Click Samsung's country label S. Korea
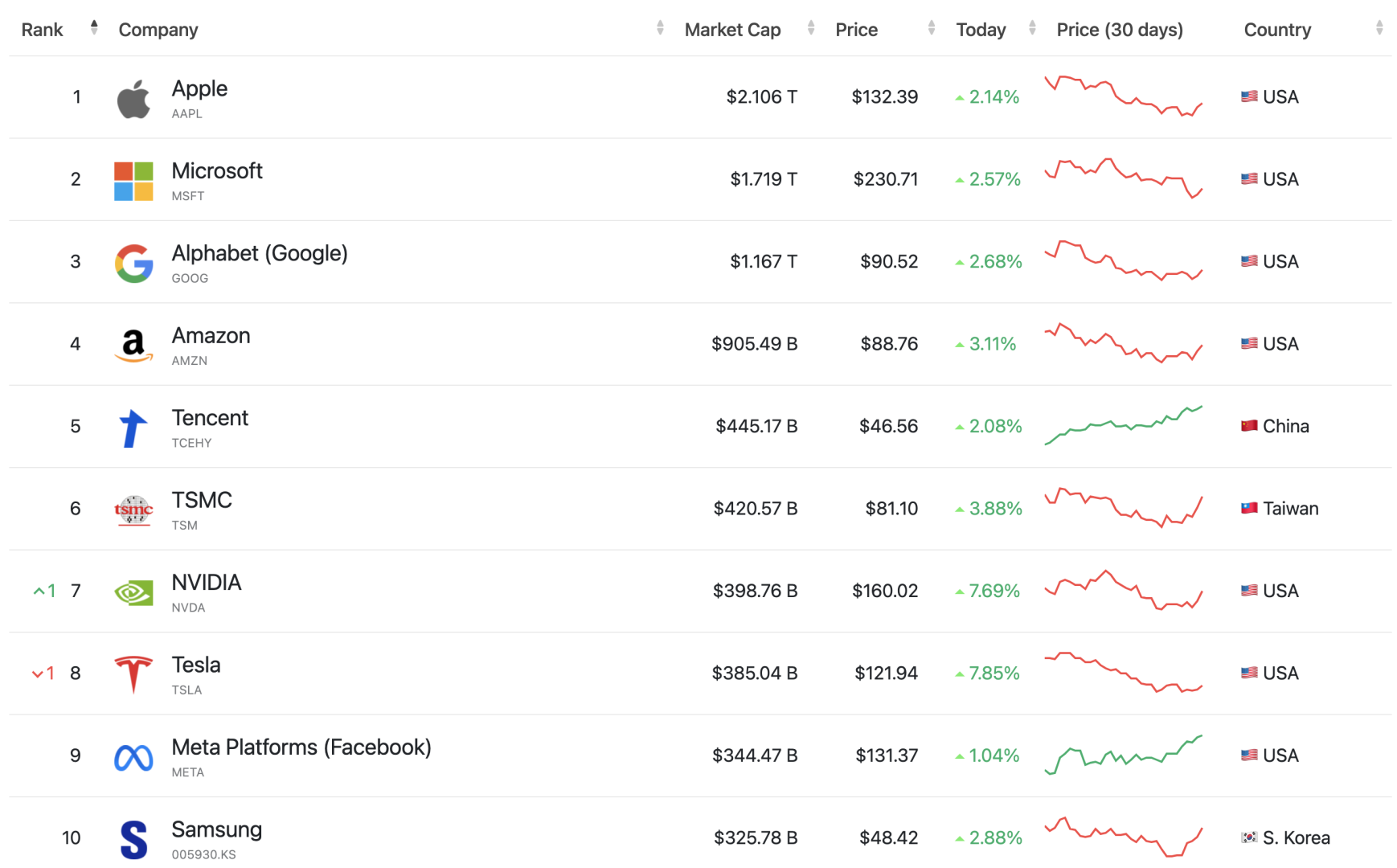 click(1296, 838)
